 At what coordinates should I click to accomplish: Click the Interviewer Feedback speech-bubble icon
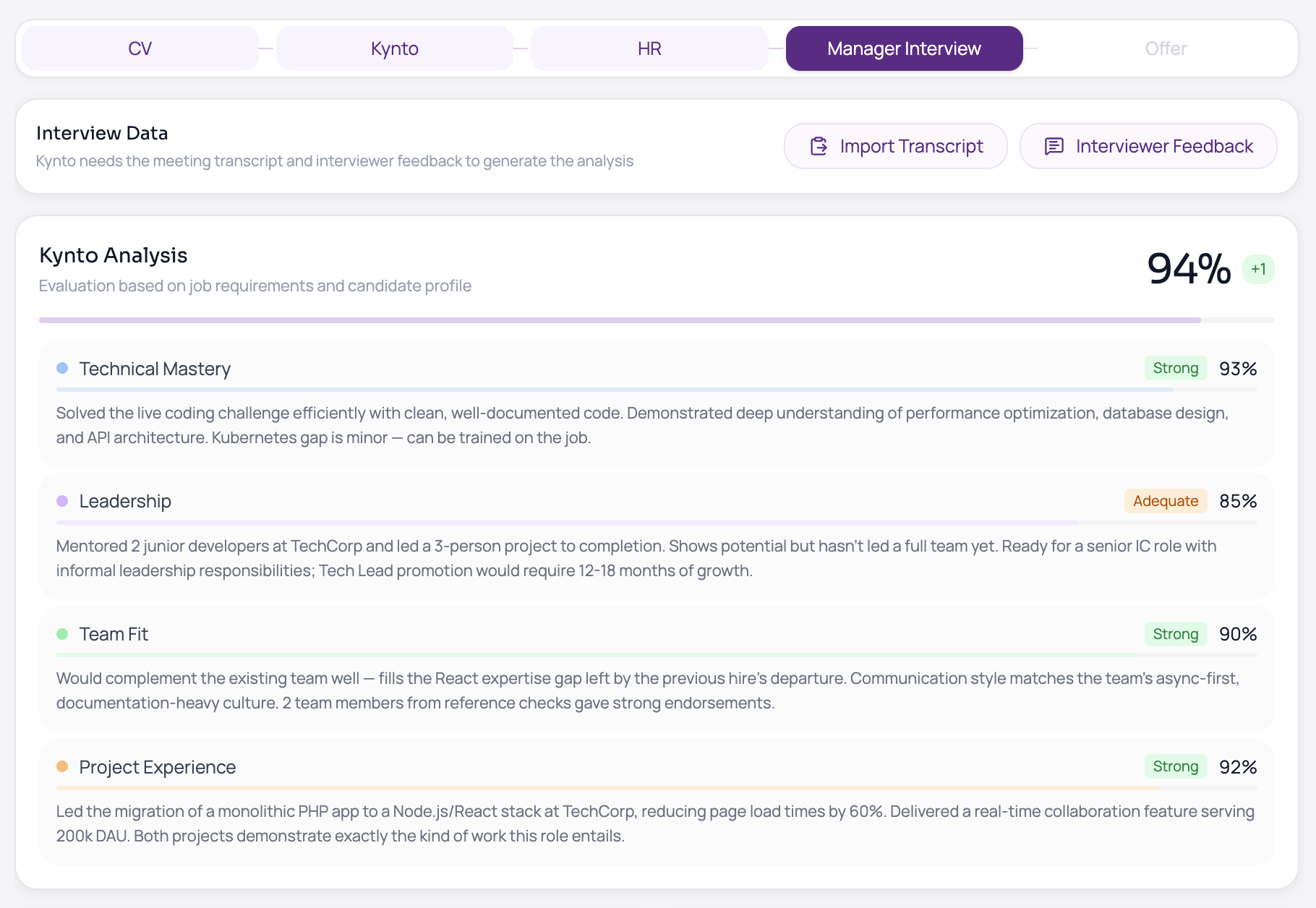tap(1054, 145)
